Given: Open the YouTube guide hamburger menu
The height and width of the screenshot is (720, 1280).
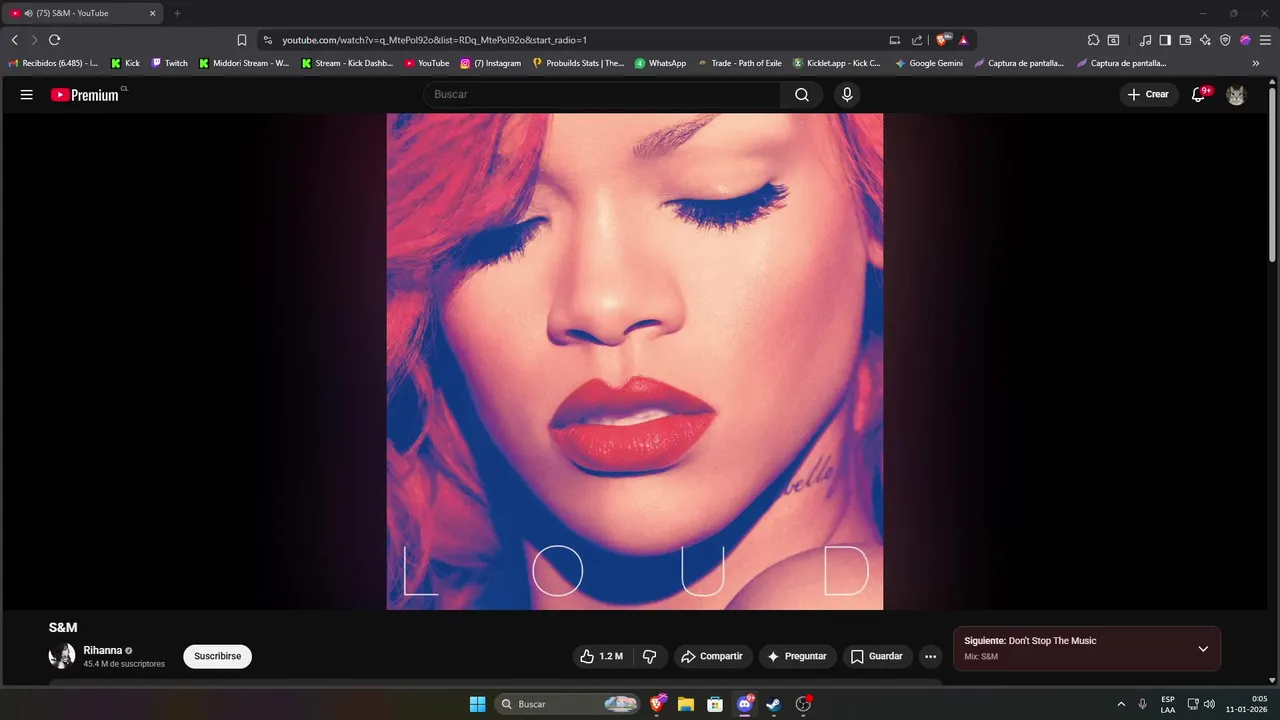Looking at the screenshot, I should (27, 95).
